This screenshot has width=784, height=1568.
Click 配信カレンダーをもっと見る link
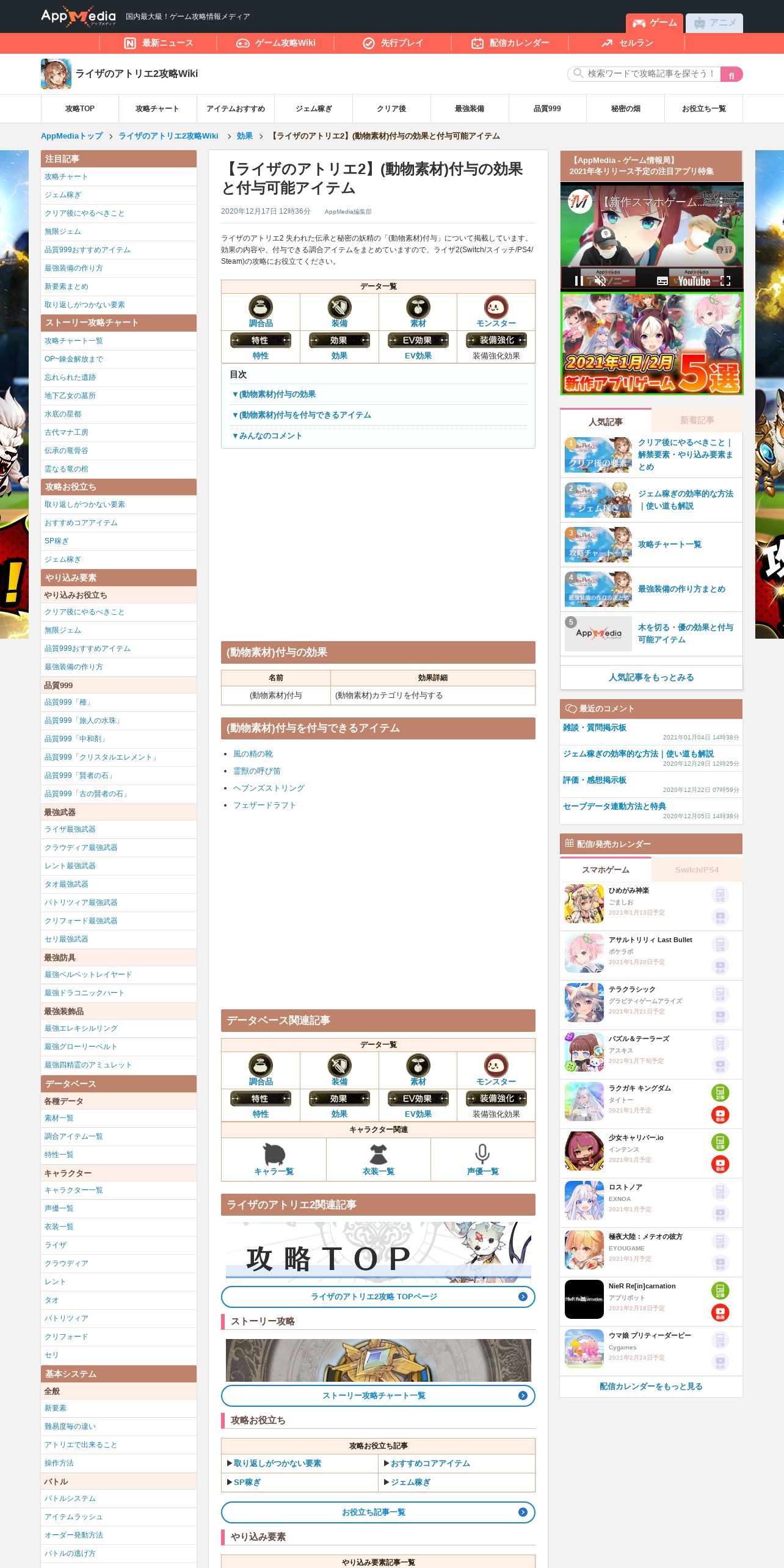pyautogui.click(x=651, y=1386)
